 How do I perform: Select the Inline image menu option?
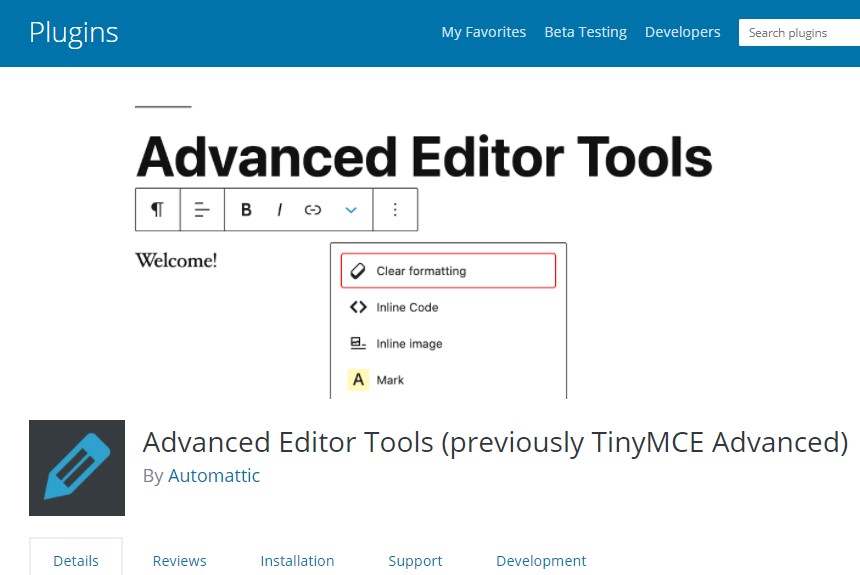tap(409, 344)
